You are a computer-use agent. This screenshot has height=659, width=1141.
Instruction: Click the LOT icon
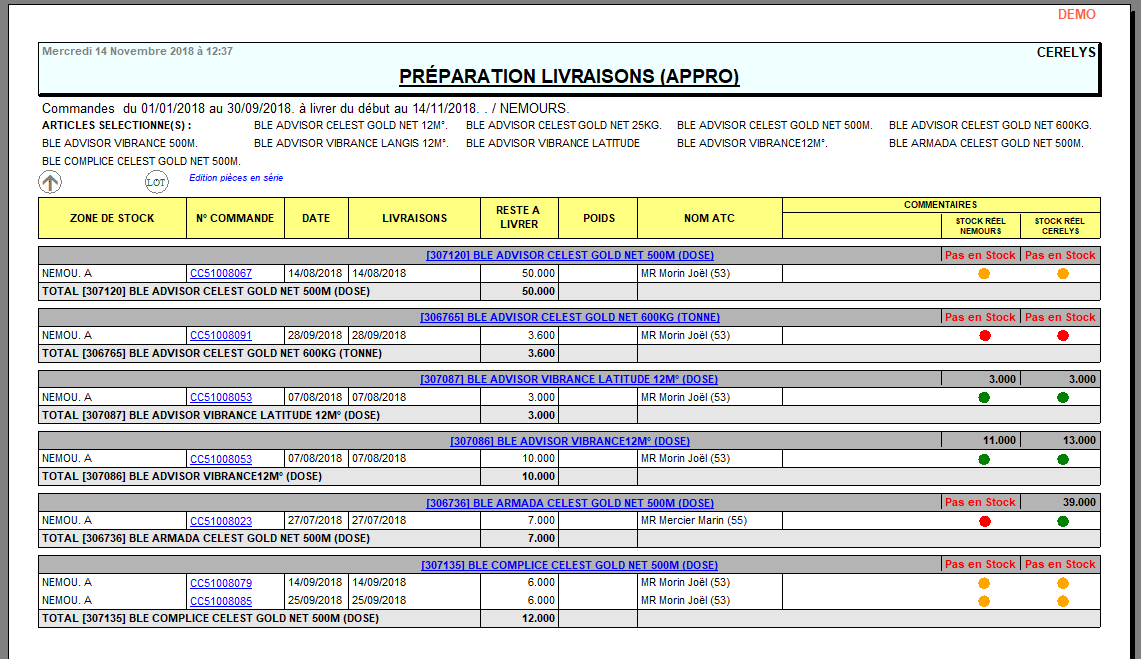[157, 182]
